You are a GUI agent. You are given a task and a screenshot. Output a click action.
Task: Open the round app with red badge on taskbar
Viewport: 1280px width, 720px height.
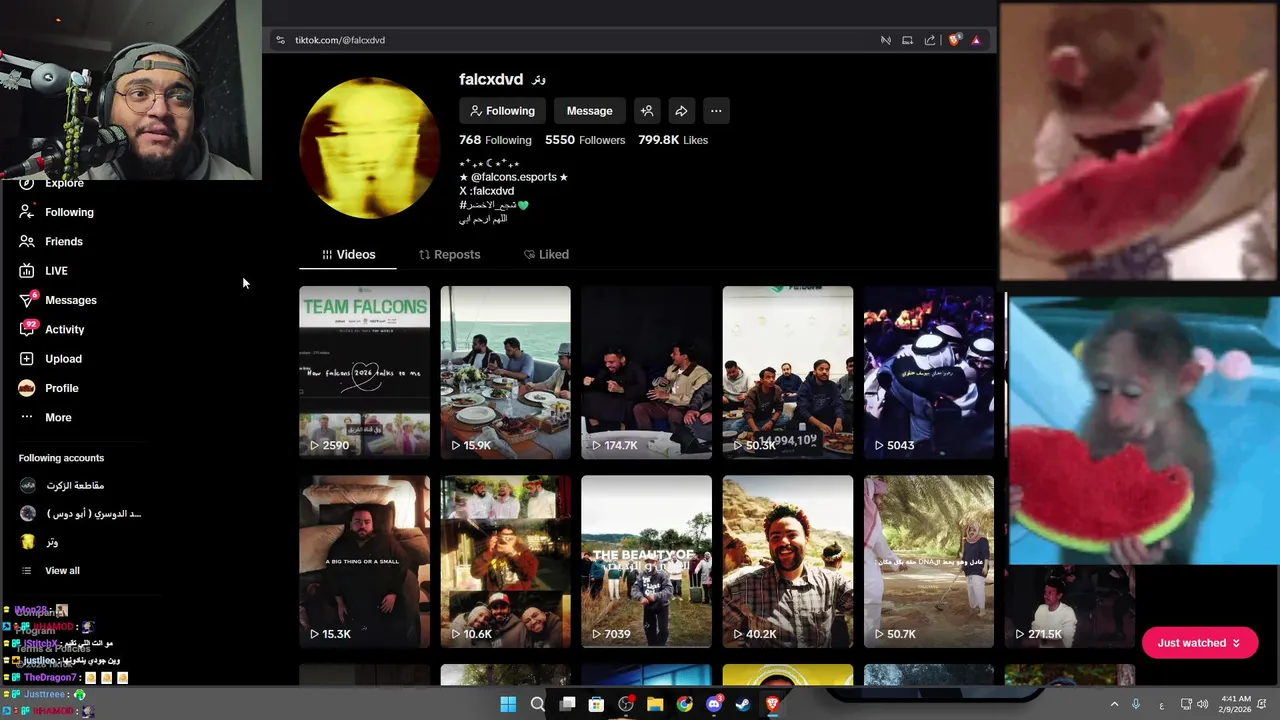click(x=626, y=704)
